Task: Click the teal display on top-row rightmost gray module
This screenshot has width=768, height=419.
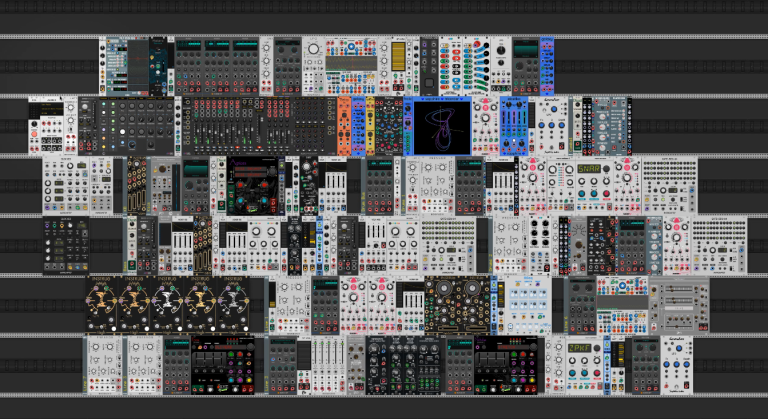Action: [526, 49]
